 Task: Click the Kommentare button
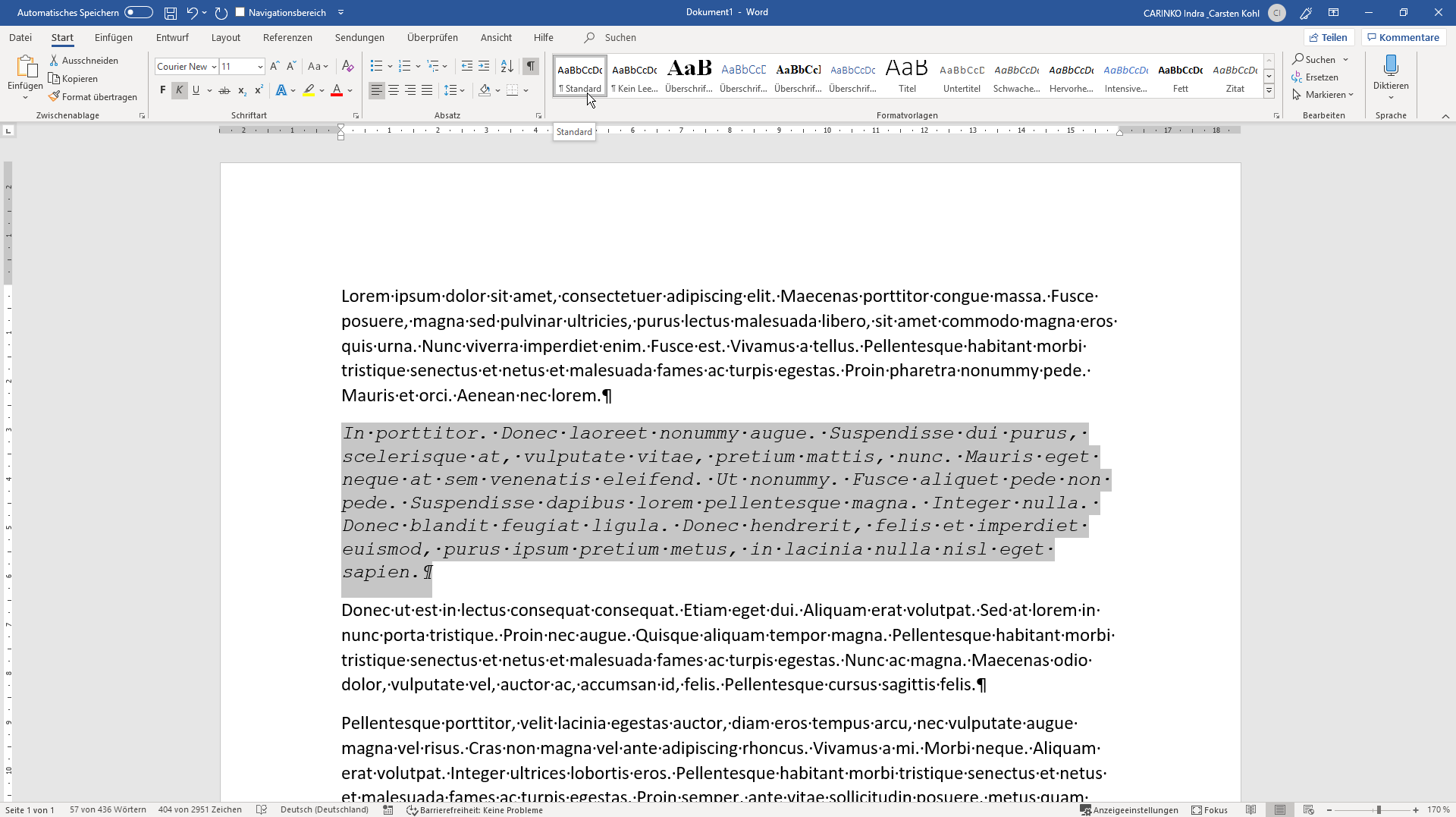(1404, 37)
